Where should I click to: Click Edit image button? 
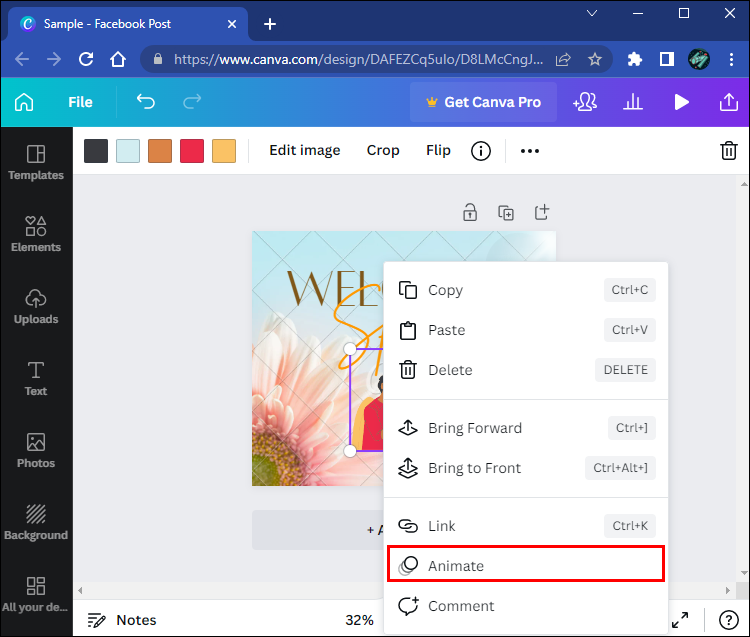(x=305, y=150)
